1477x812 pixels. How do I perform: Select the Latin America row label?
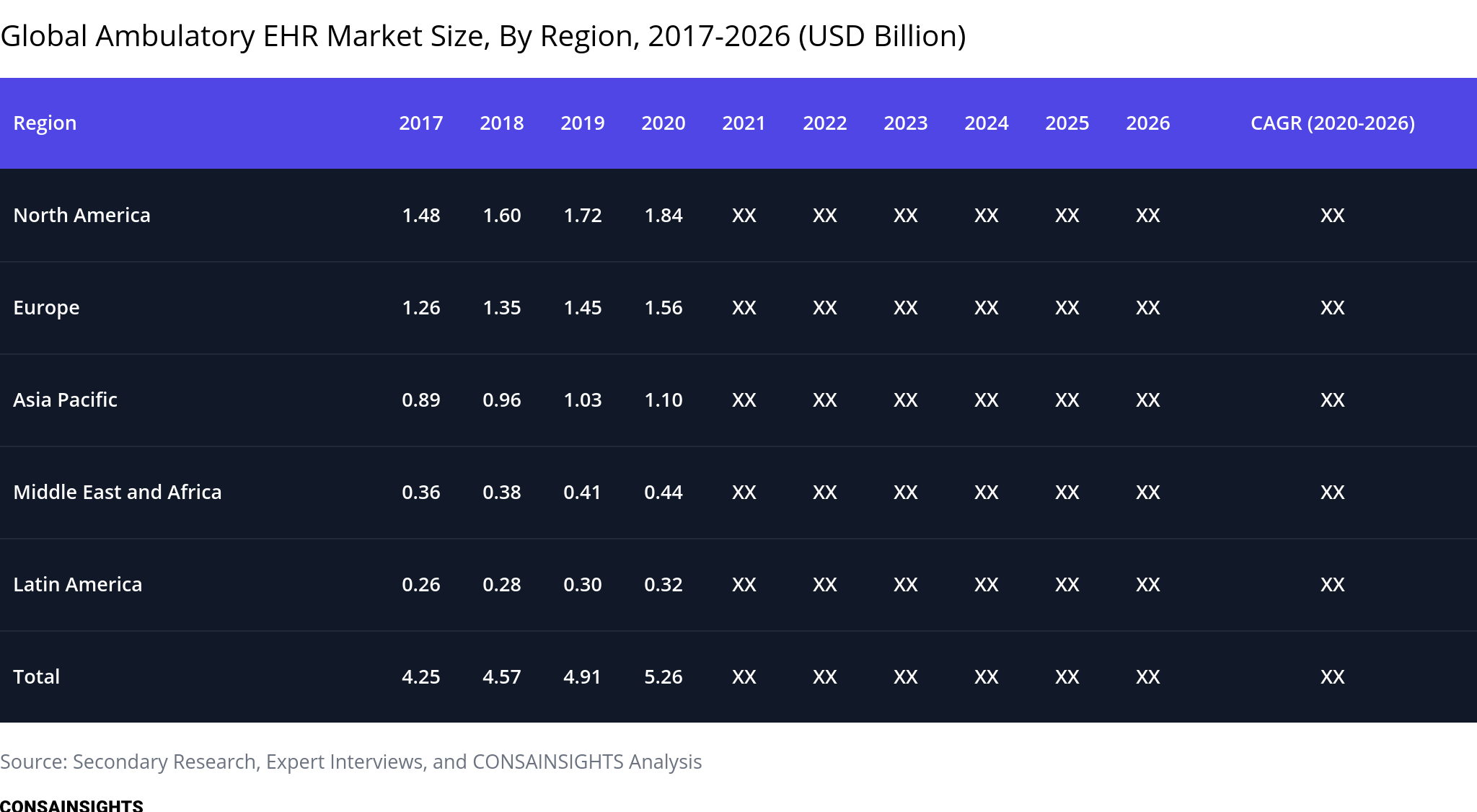[78, 584]
